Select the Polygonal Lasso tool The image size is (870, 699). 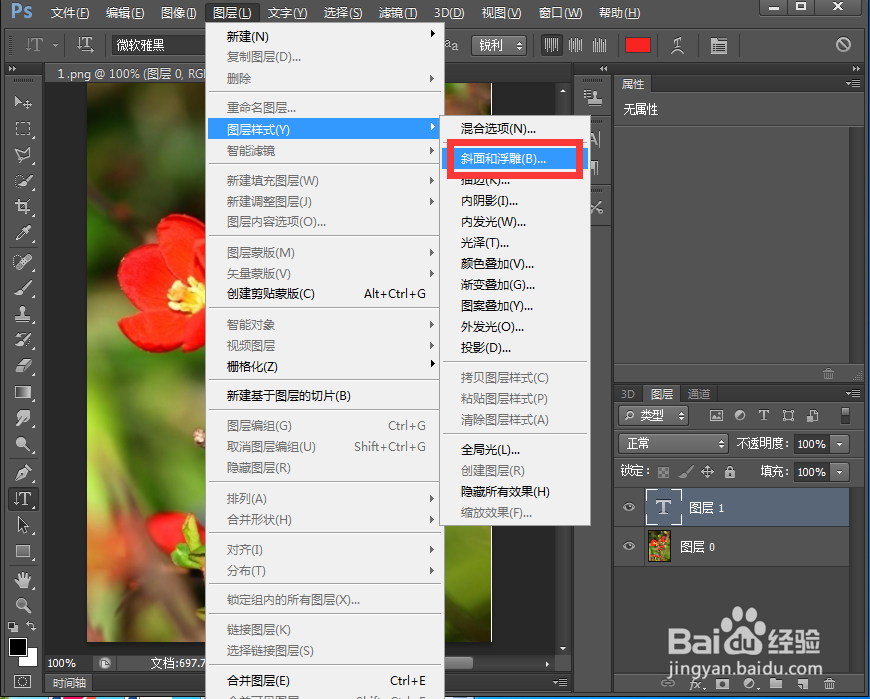(x=23, y=155)
